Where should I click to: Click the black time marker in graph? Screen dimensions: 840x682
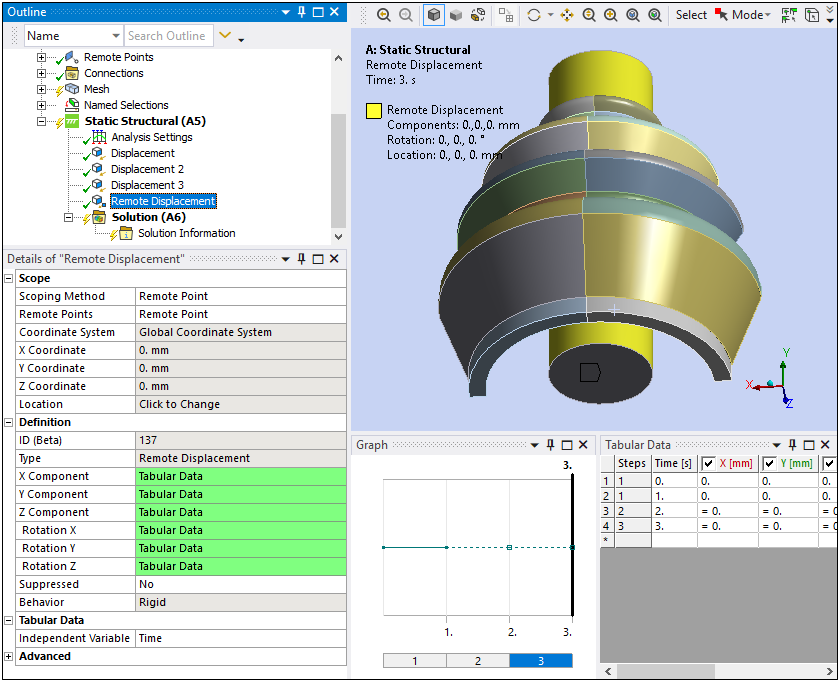[573, 544]
